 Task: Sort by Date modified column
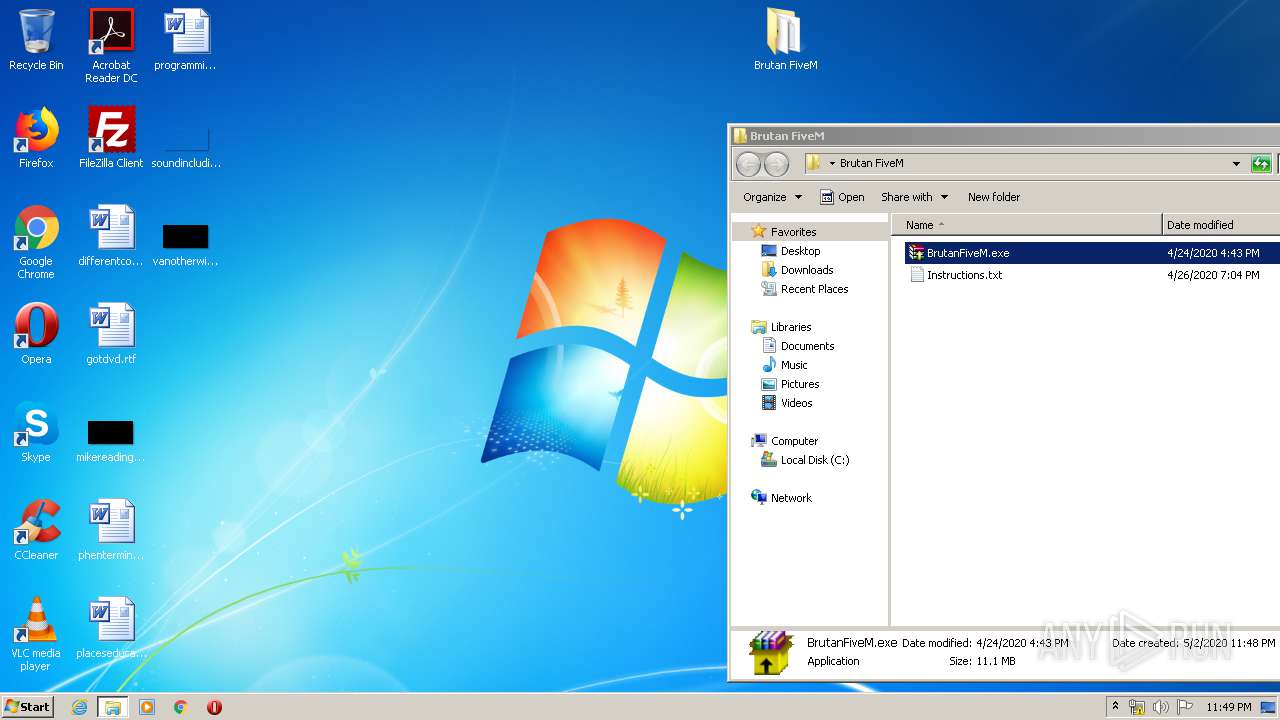(1221, 225)
